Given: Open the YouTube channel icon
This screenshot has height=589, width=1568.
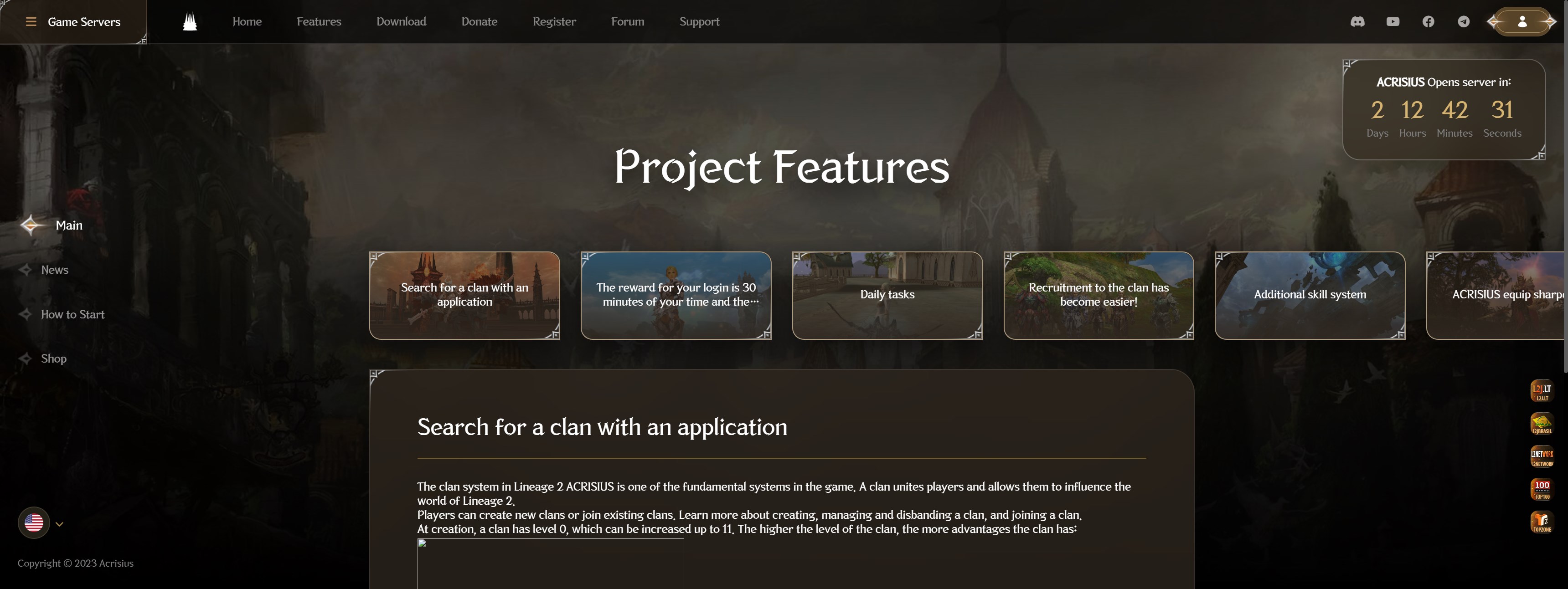Looking at the screenshot, I should click(x=1393, y=22).
